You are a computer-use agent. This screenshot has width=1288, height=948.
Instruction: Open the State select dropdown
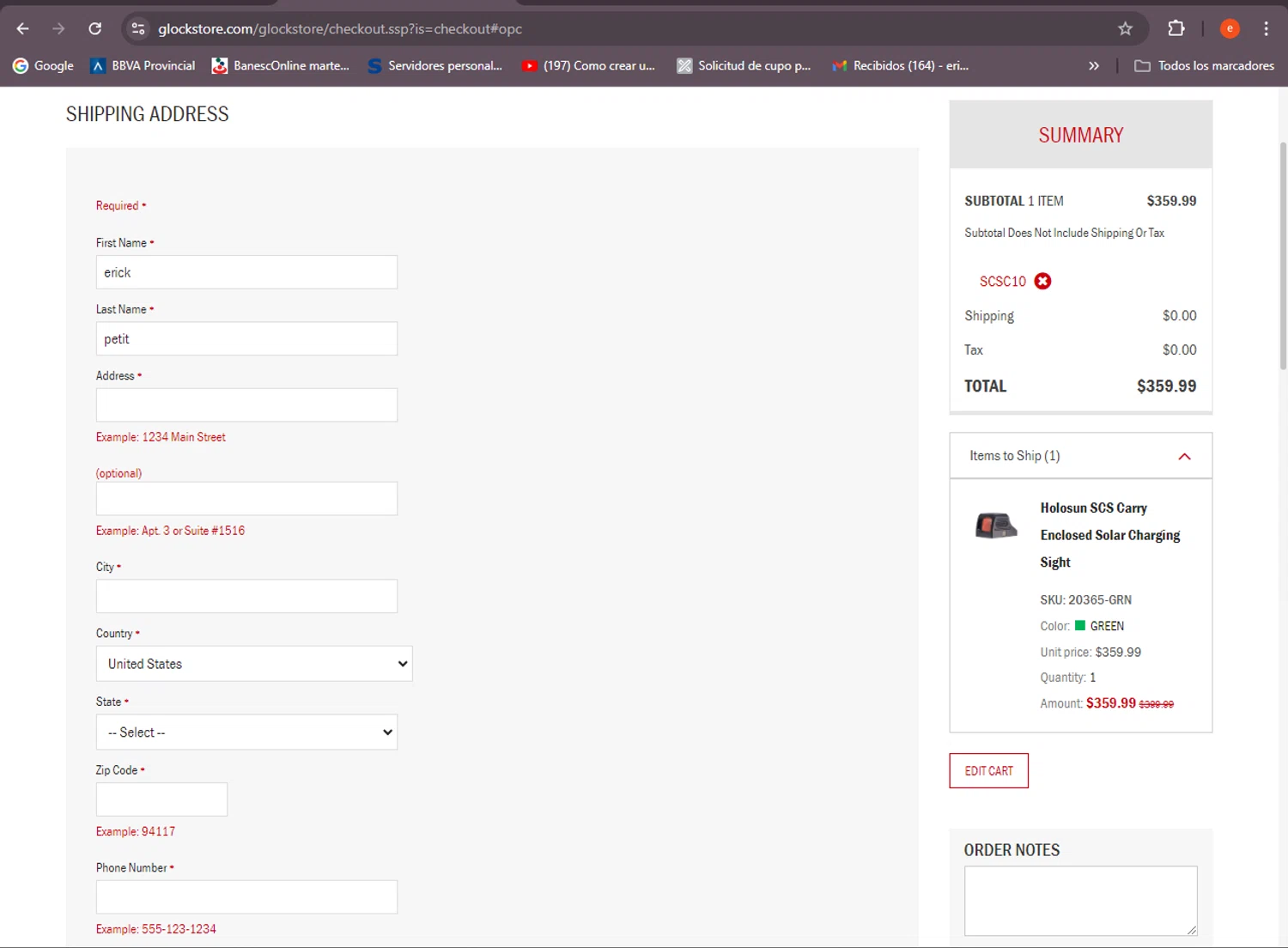(x=246, y=732)
